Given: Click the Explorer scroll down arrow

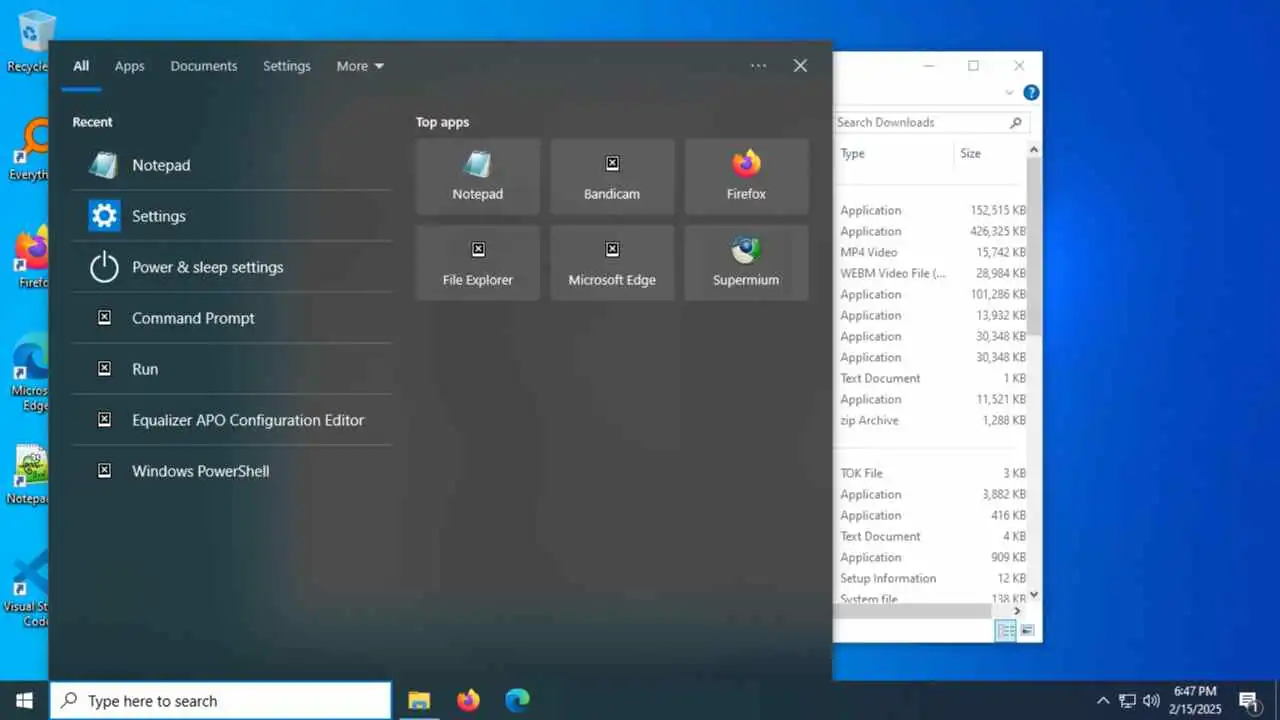Looking at the screenshot, I should pyautogui.click(x=1034, y=595).
